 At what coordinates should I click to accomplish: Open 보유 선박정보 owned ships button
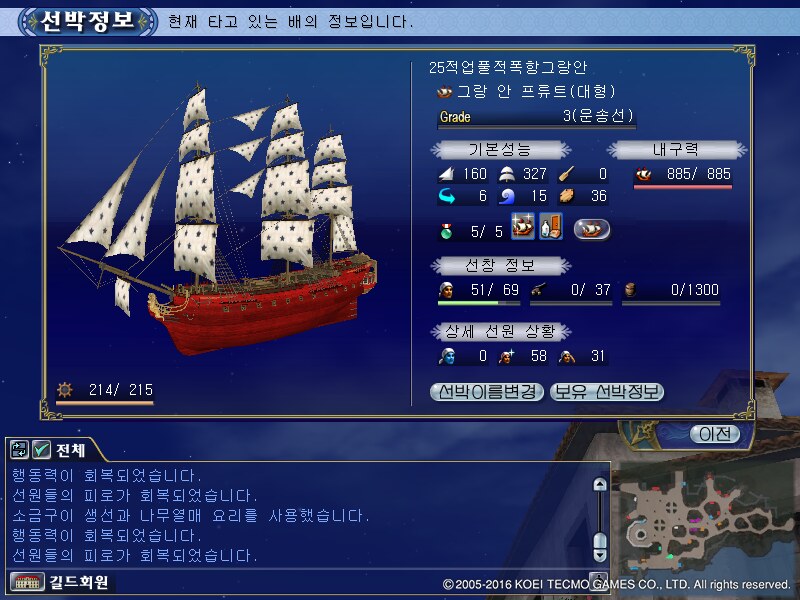pos(607,392)
